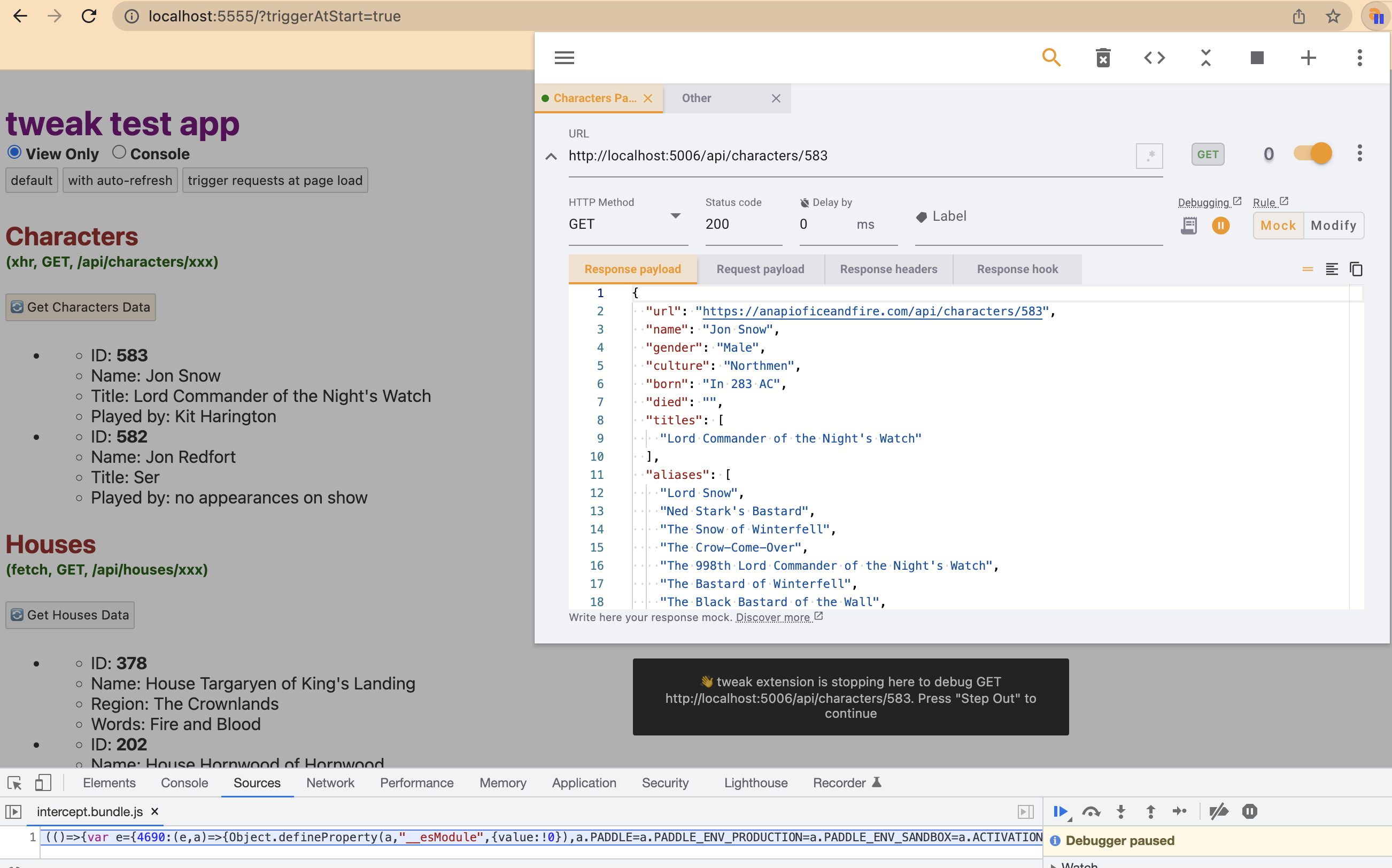Toggle the rule's enabled switch
Screen dimensions: 1392x868
click(1313, 154)
